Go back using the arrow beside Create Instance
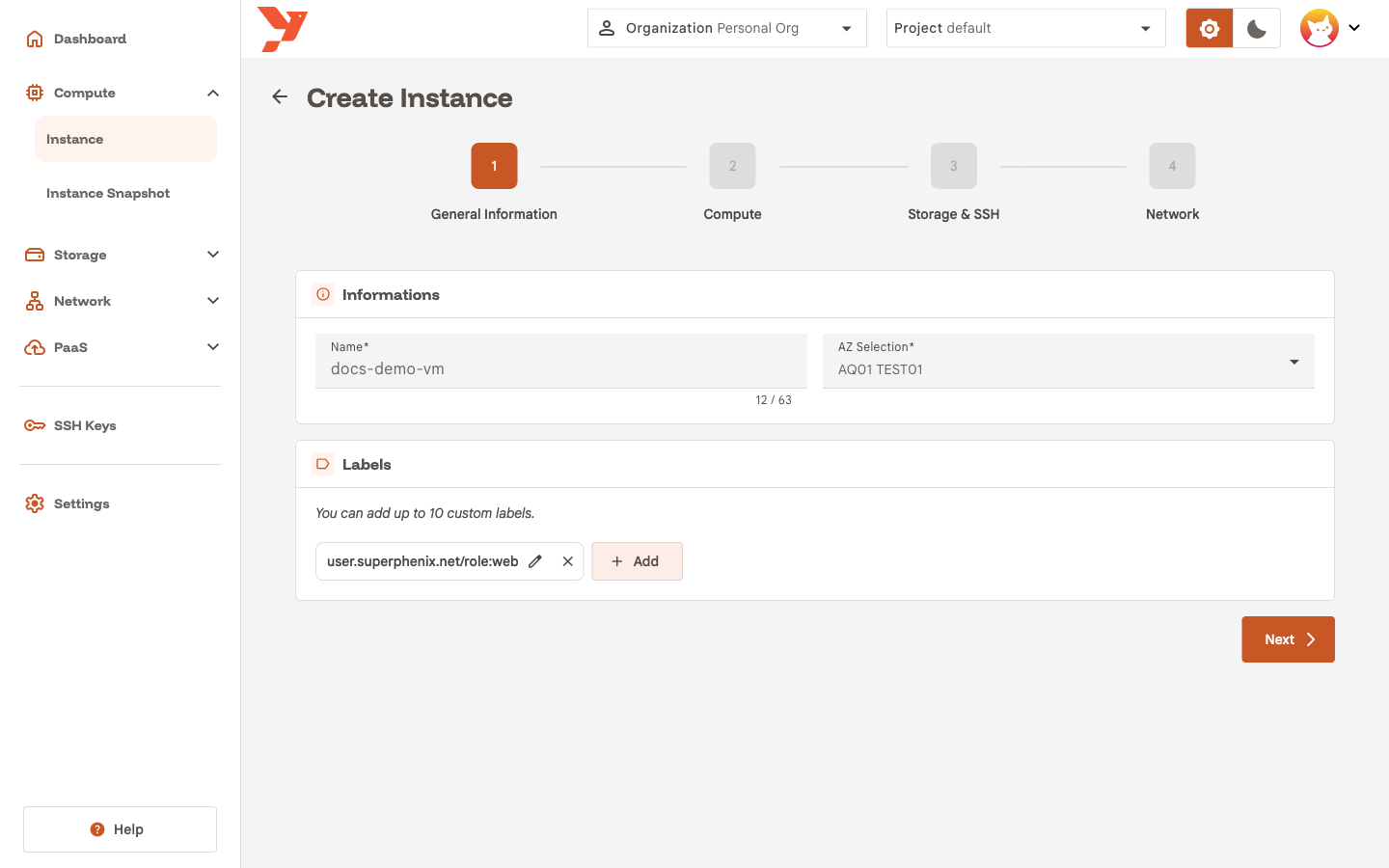This screenshot has height=868, width=1389. [x=280, y=96]
